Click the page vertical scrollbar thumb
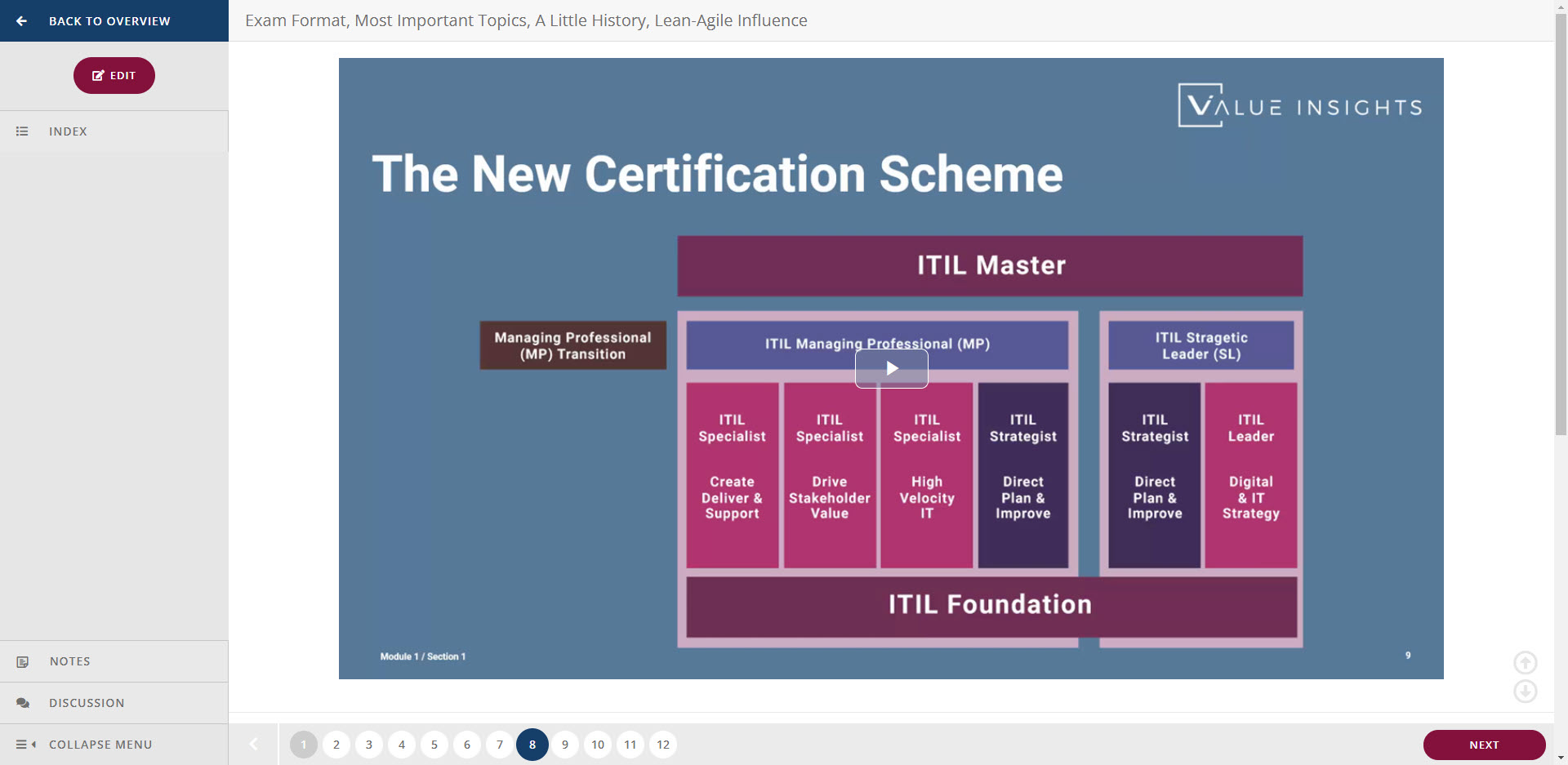 (x=1561, y=225)
